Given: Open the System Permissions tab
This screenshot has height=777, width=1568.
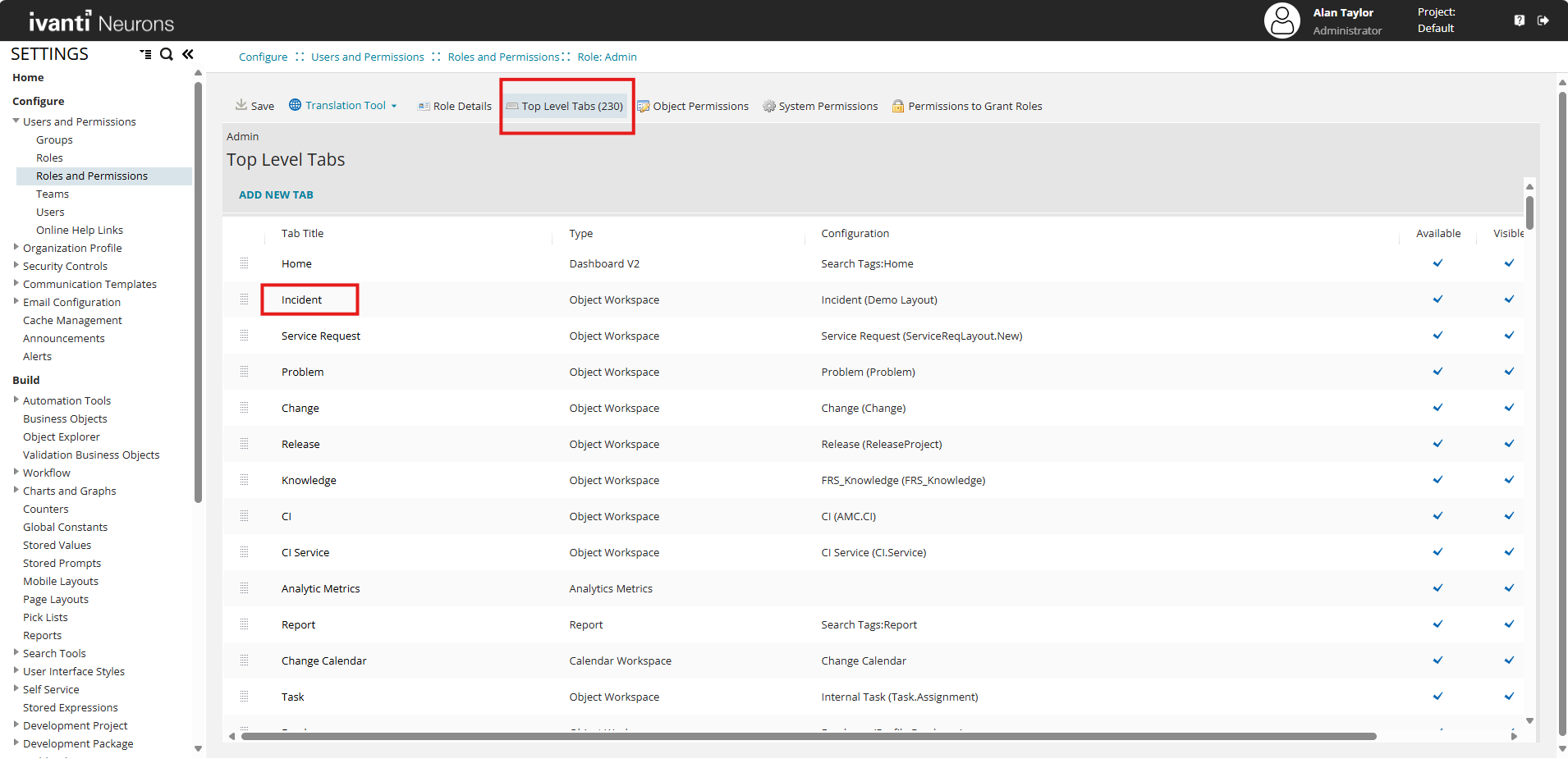Looking at the screenshot, I should pyautogui.click(x=820, y=106).
